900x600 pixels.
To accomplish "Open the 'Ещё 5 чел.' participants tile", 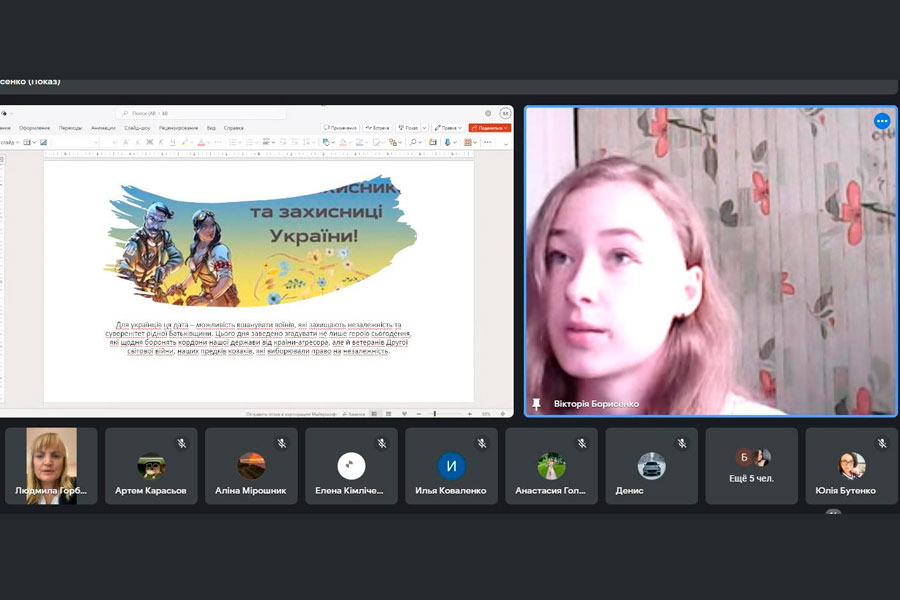I will tap(752, 466).
